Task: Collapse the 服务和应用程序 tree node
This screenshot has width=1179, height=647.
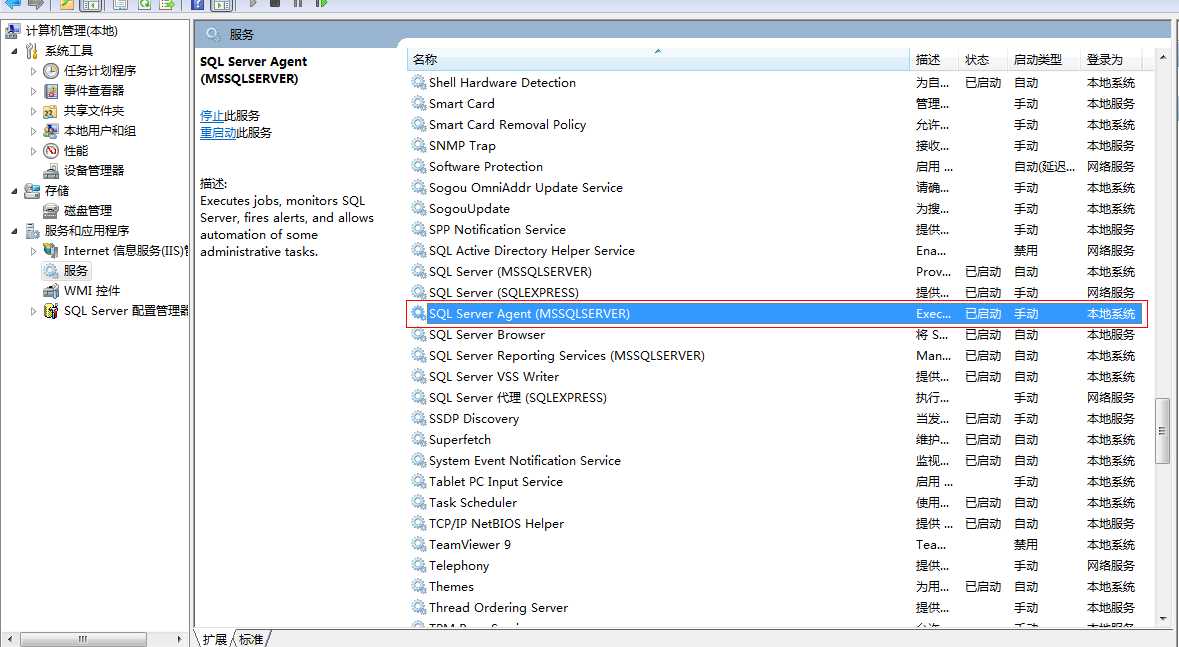Action: click(14, 231)
